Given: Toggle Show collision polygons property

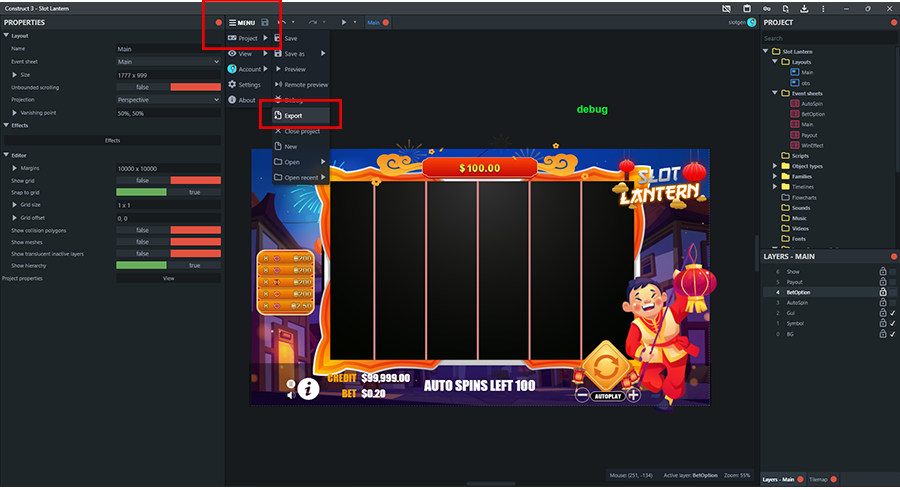Looking at the screenshot, I should coord(168,230).
